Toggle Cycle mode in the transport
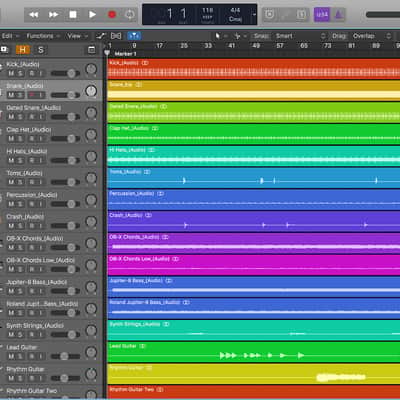400x400 pixels. [130, 15]
